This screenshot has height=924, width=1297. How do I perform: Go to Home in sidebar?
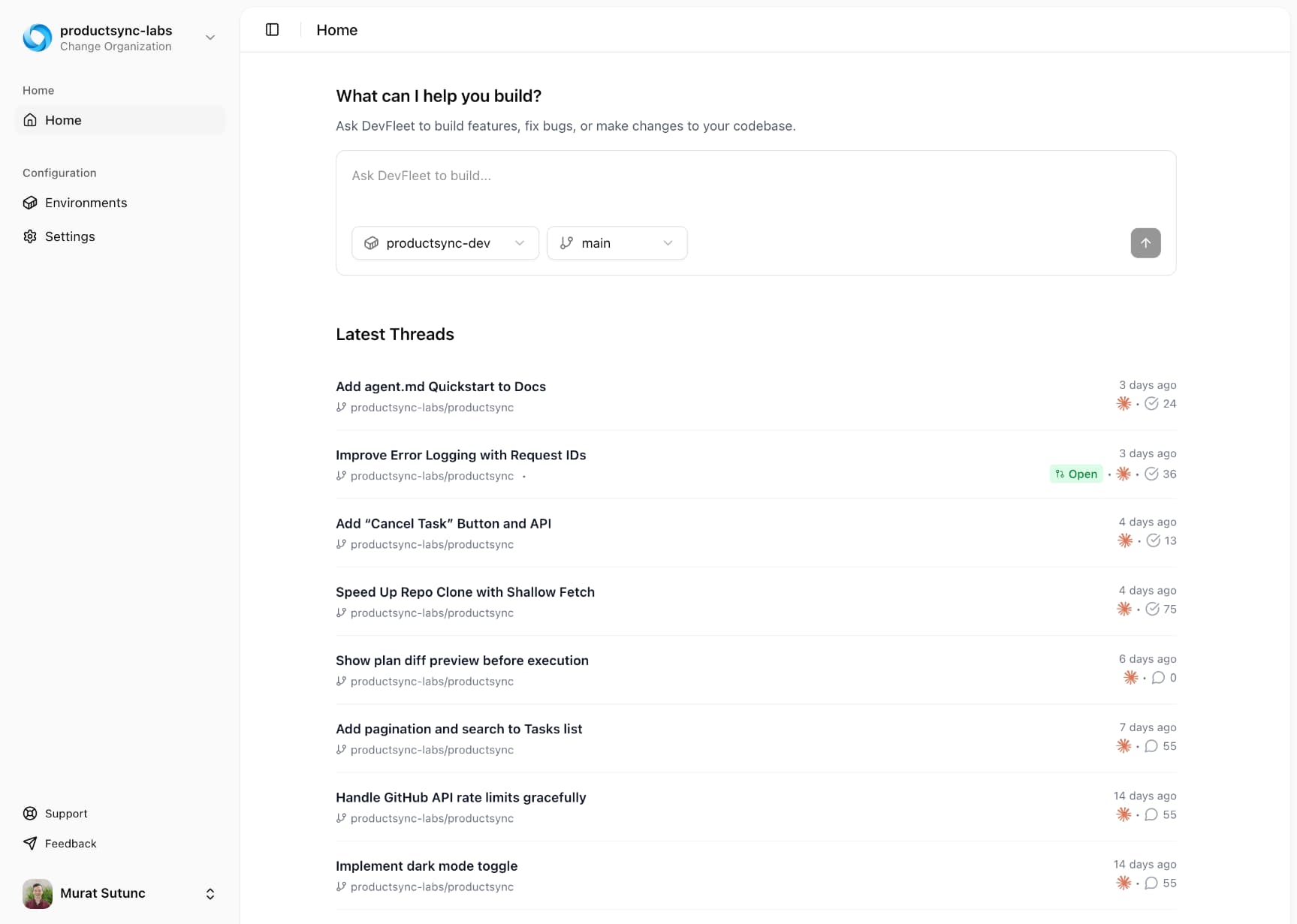63,120
